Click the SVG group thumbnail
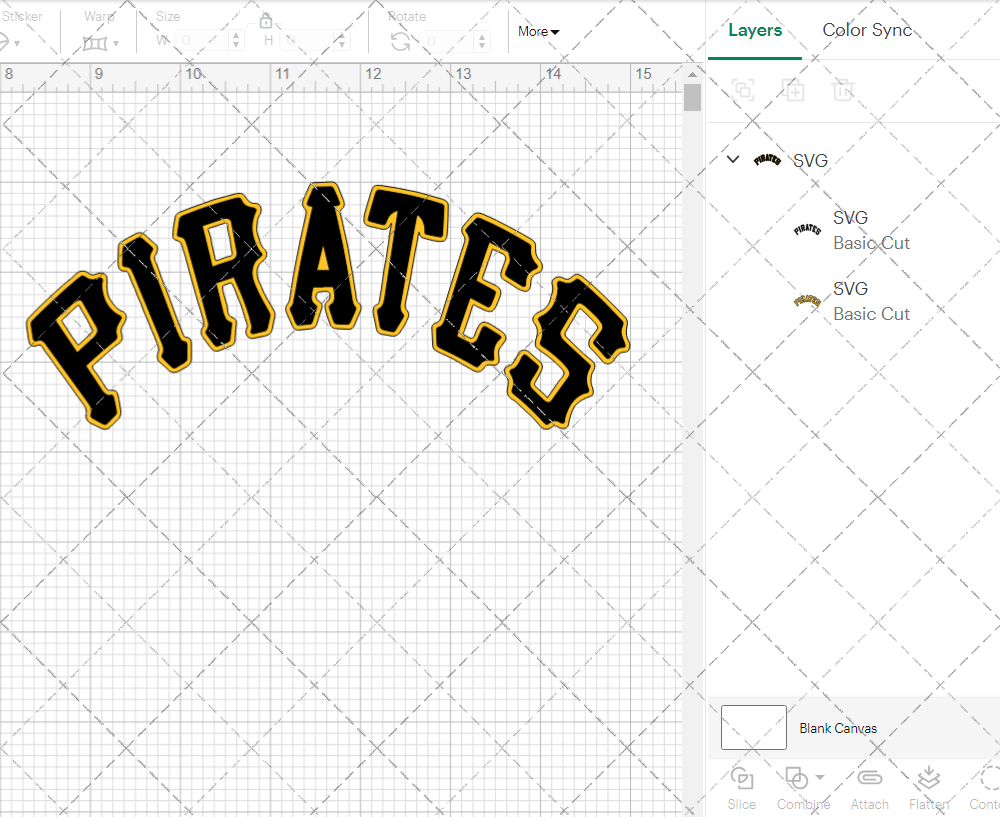Screen dimensions: 1000x817 coord(767,159)
